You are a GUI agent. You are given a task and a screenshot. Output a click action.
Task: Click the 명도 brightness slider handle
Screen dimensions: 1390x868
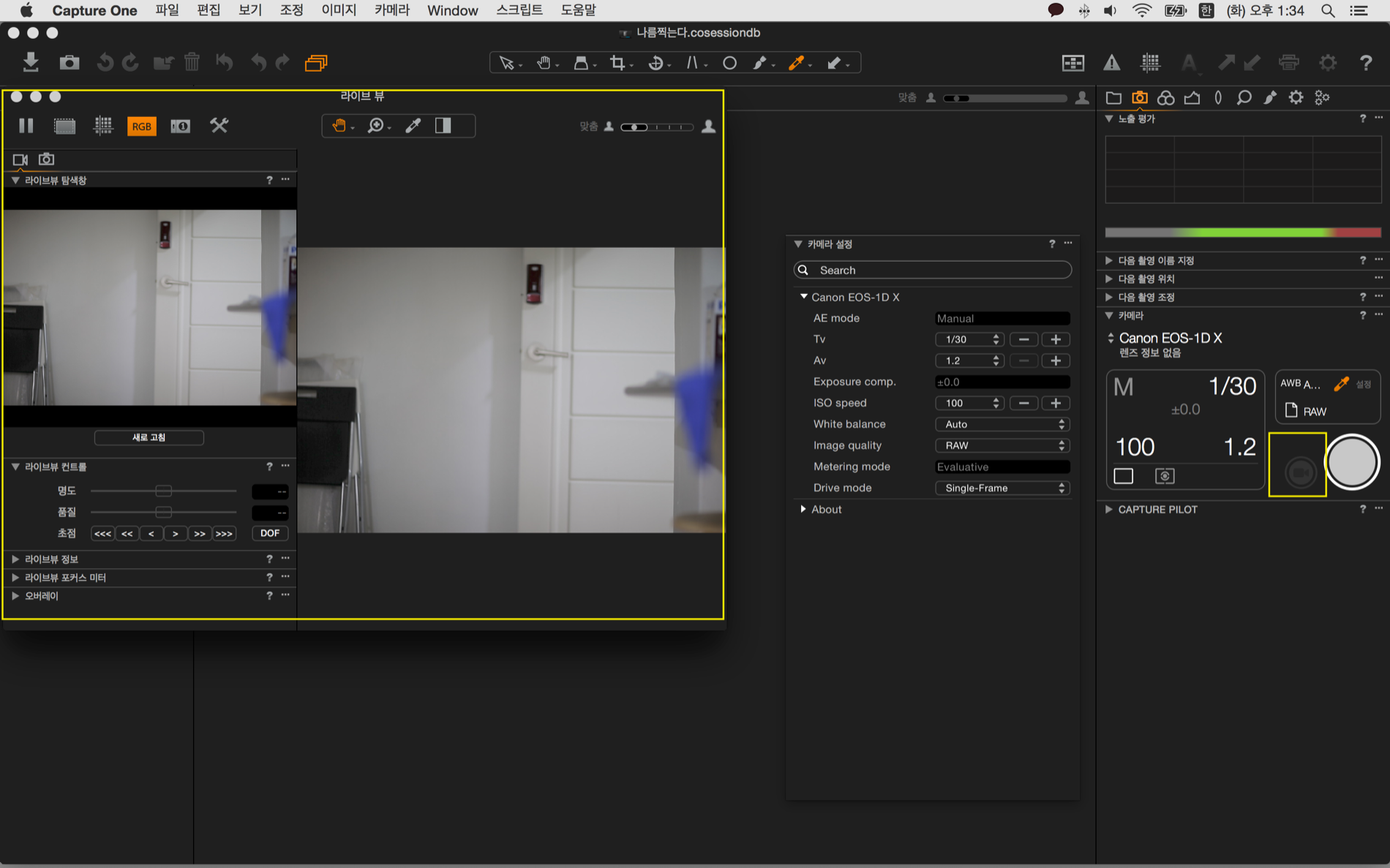pos(163,491)
